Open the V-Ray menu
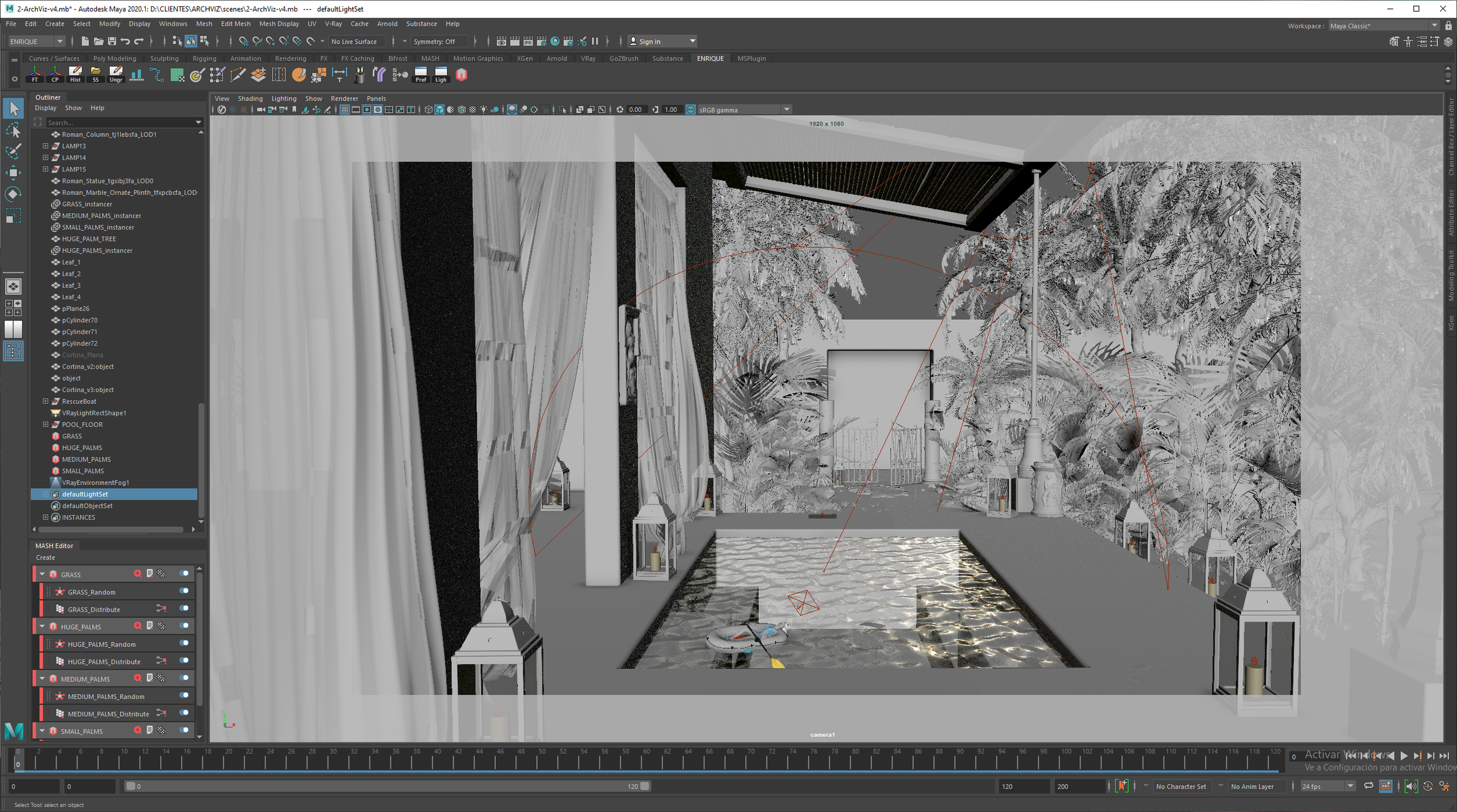 click(x=333, y=24)
